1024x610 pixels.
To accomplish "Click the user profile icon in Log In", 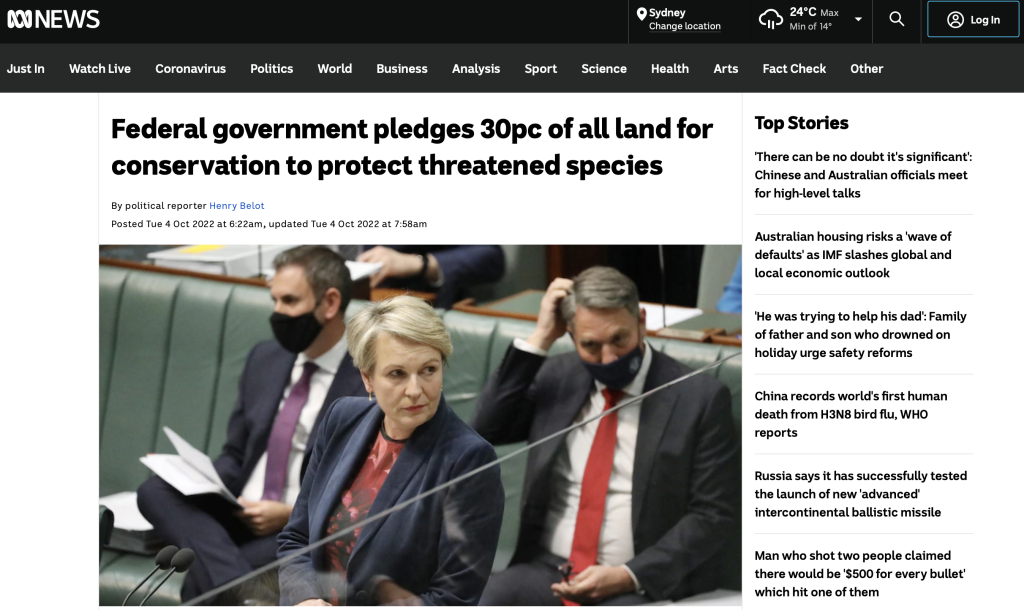I will [955, 20].
